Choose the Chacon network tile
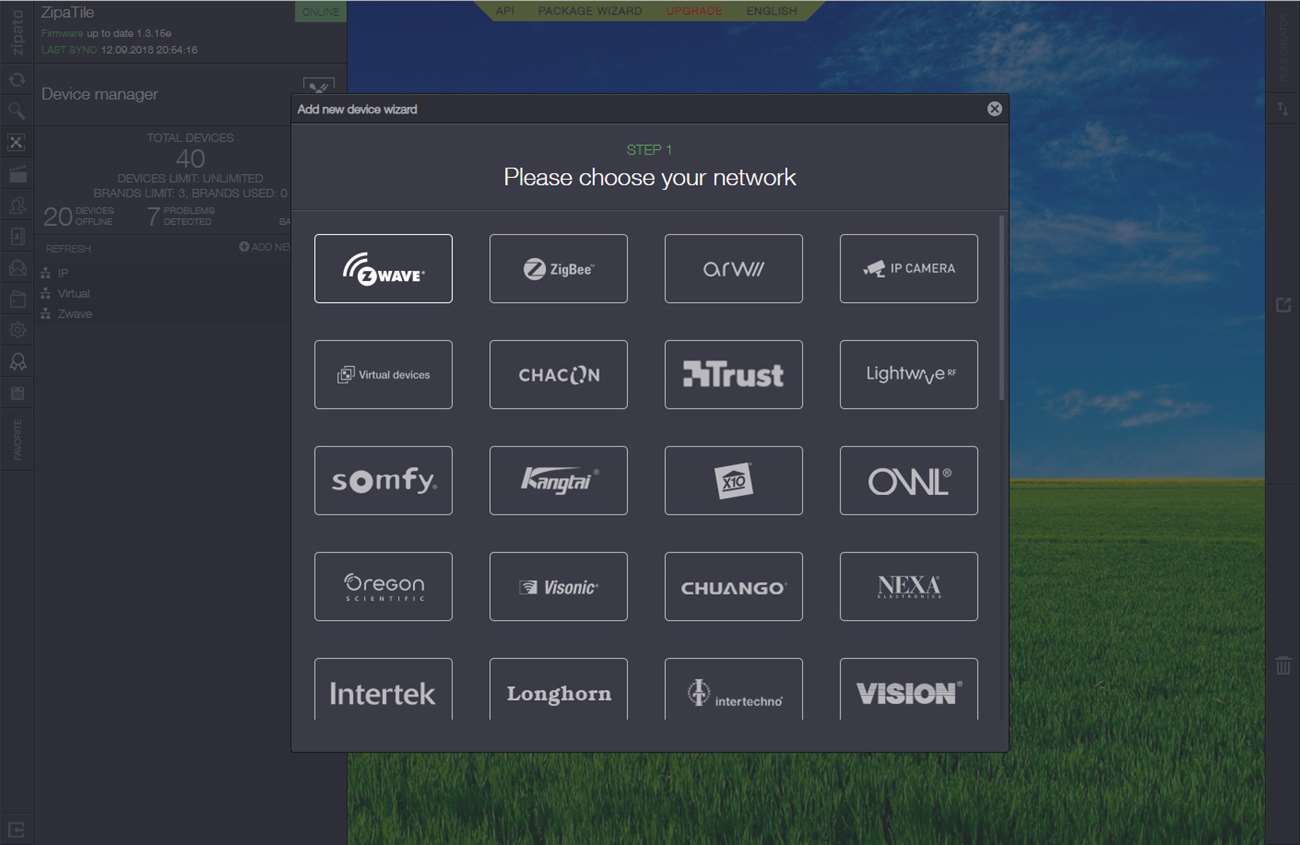 point(558,374)
